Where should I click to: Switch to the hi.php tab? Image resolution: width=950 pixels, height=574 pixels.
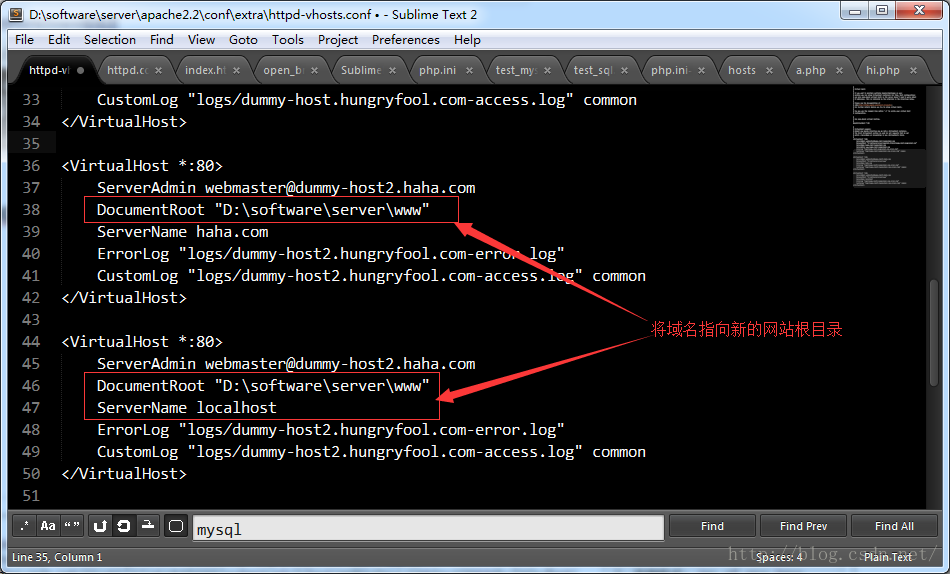click(x=883, y=70)
